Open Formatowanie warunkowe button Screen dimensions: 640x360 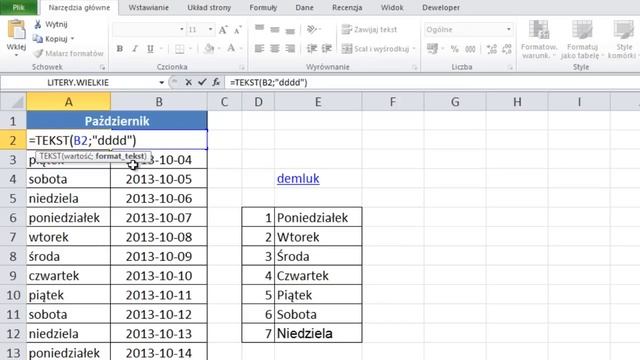tap(539, 40)
